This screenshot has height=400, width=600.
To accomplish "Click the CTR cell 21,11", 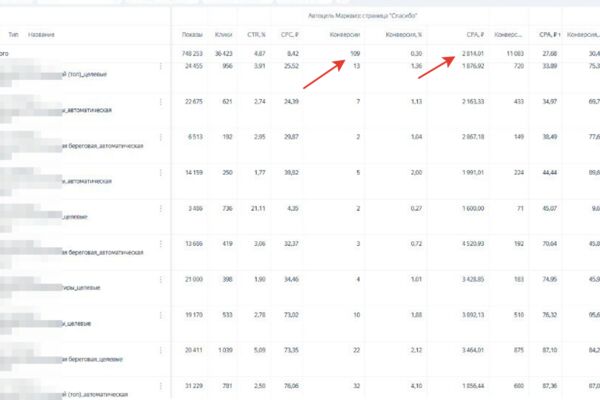I will coord(258,209).
